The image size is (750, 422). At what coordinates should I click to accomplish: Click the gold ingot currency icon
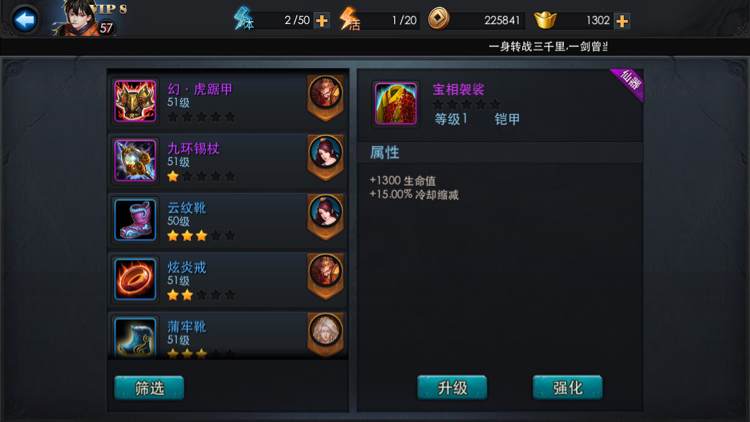tap(545, 20)
